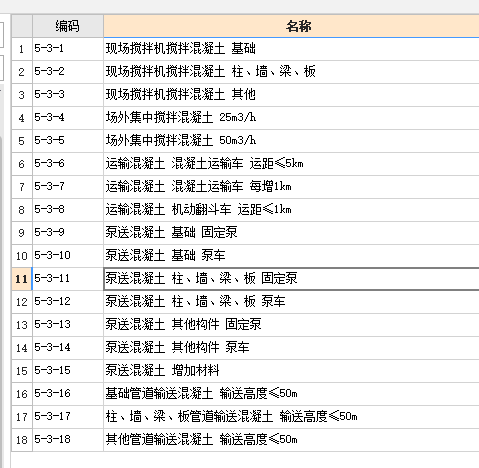
Task: Select row number 14 header
Action: [x=22, y=348]
